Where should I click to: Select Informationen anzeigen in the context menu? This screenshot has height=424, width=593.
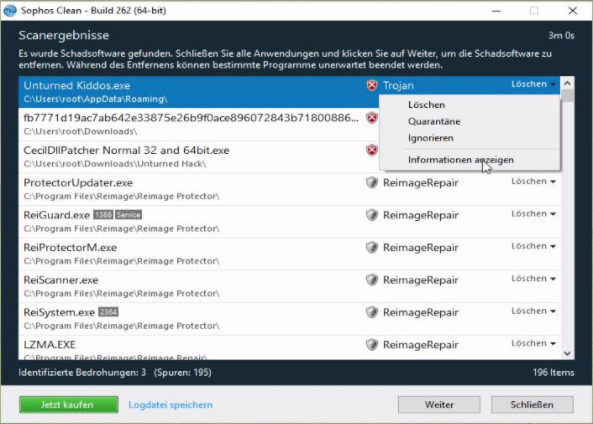pos(469,160)
